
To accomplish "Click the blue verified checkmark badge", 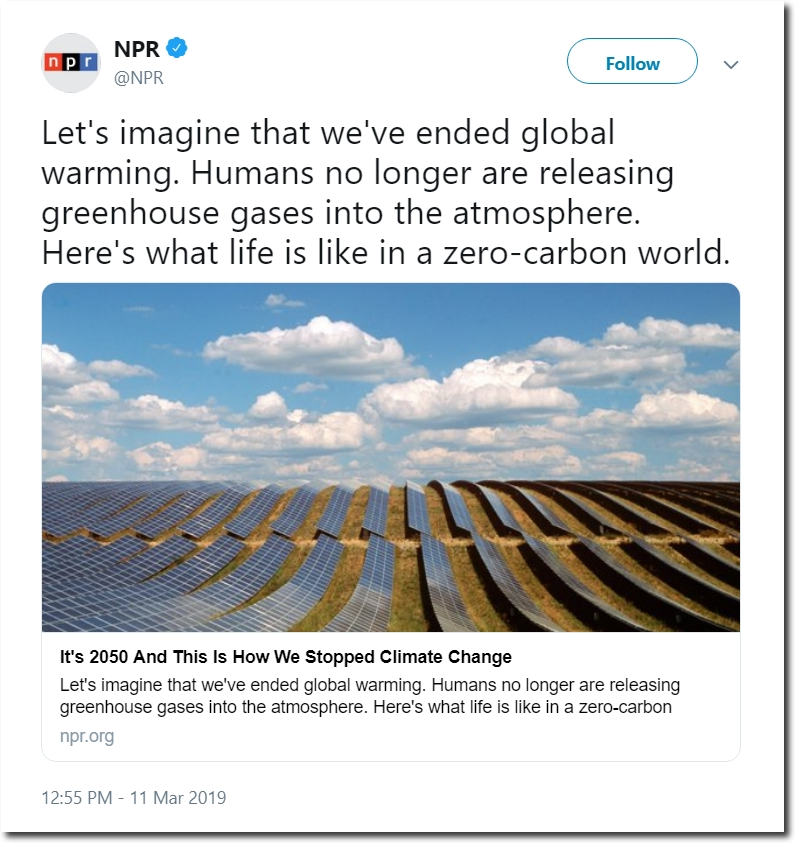I will [177, 48].
